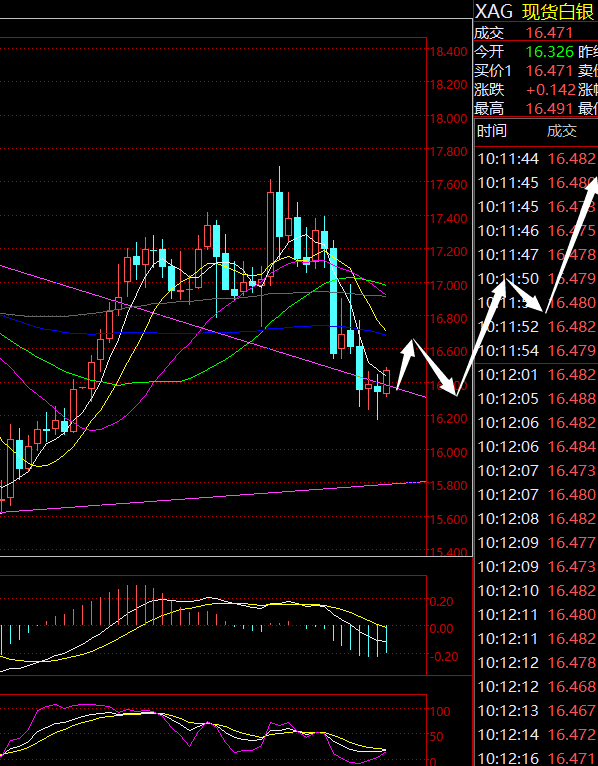Click the 最高 high price 16.491

pyautogui.click(x=549, y=108)
